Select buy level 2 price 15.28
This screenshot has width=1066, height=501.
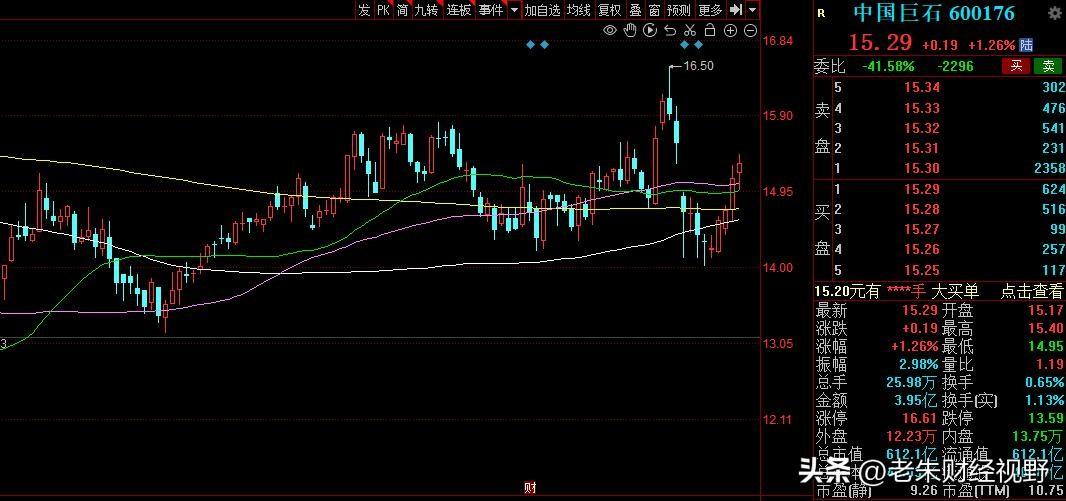(x=922, y=209)
